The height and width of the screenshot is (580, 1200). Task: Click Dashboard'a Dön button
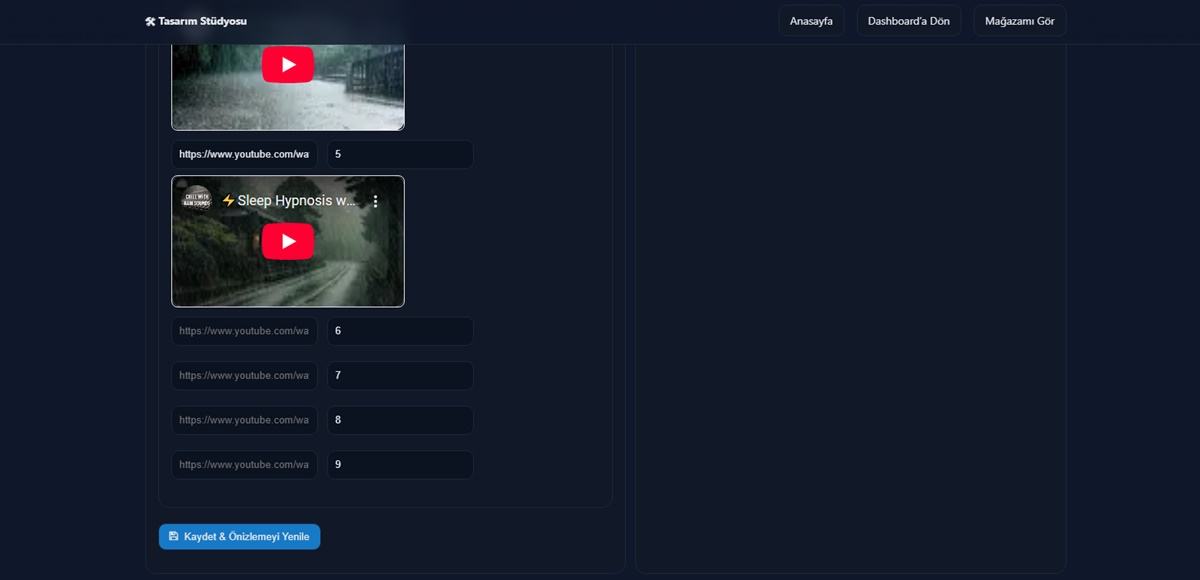[908, 21]
